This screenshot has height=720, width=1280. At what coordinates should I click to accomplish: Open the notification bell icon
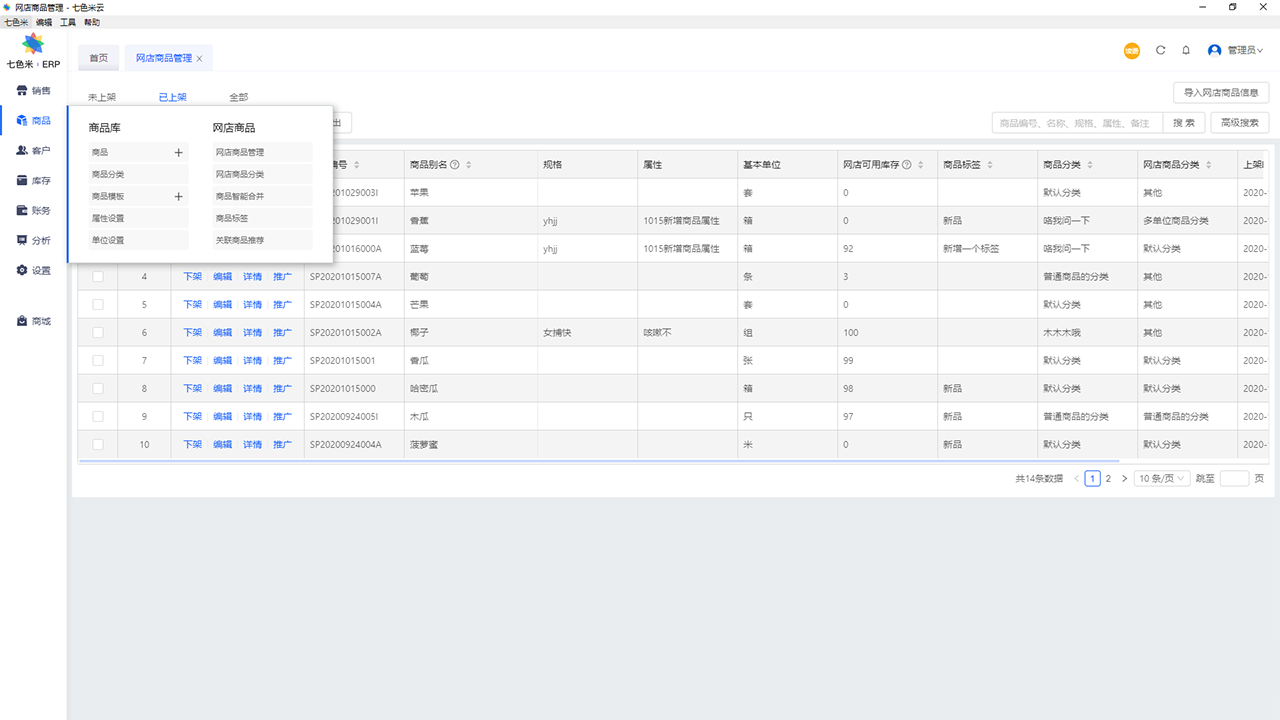[x=1185, y=49]
